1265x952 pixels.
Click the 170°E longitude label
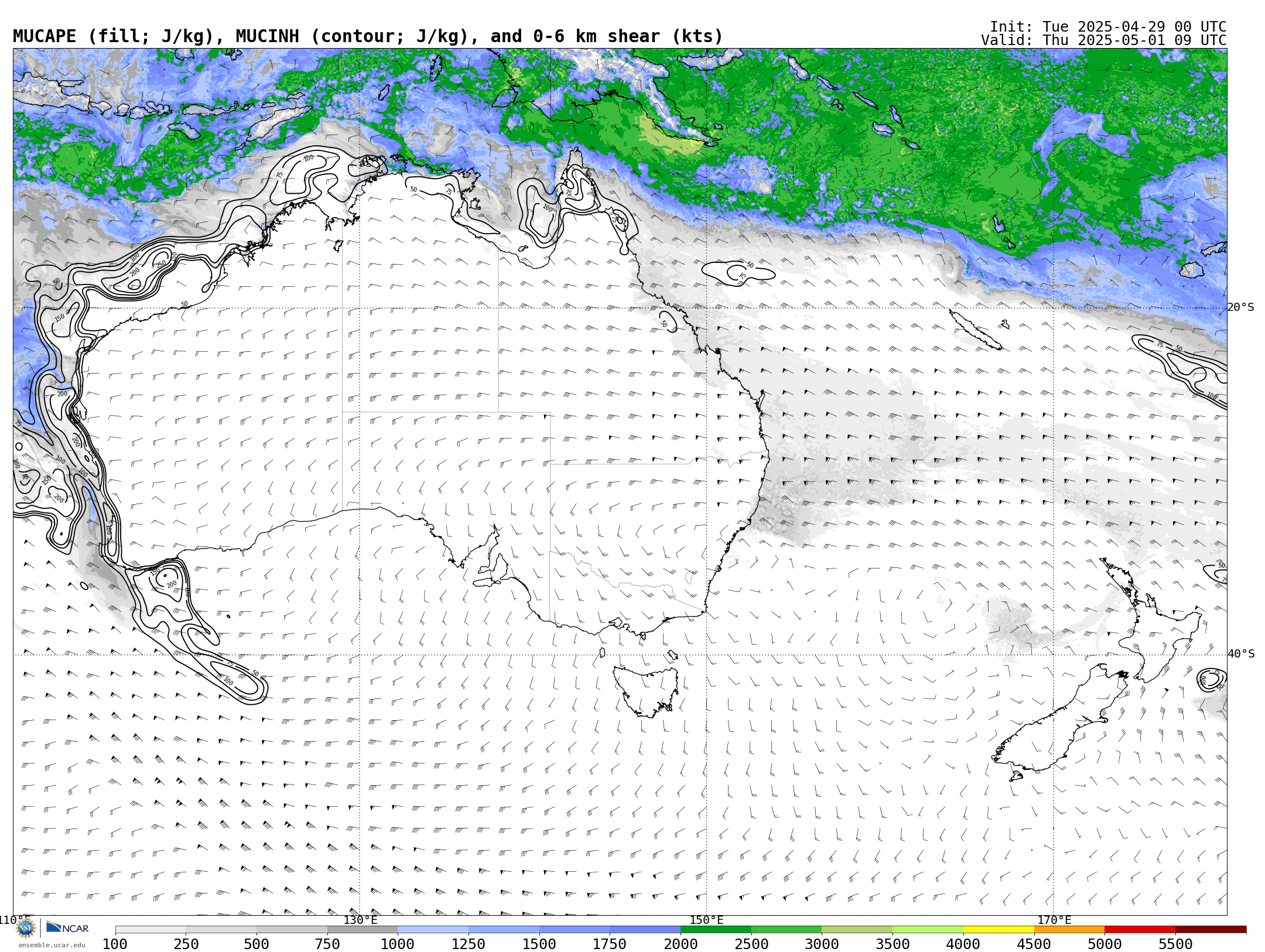(x=1054, y=920)
